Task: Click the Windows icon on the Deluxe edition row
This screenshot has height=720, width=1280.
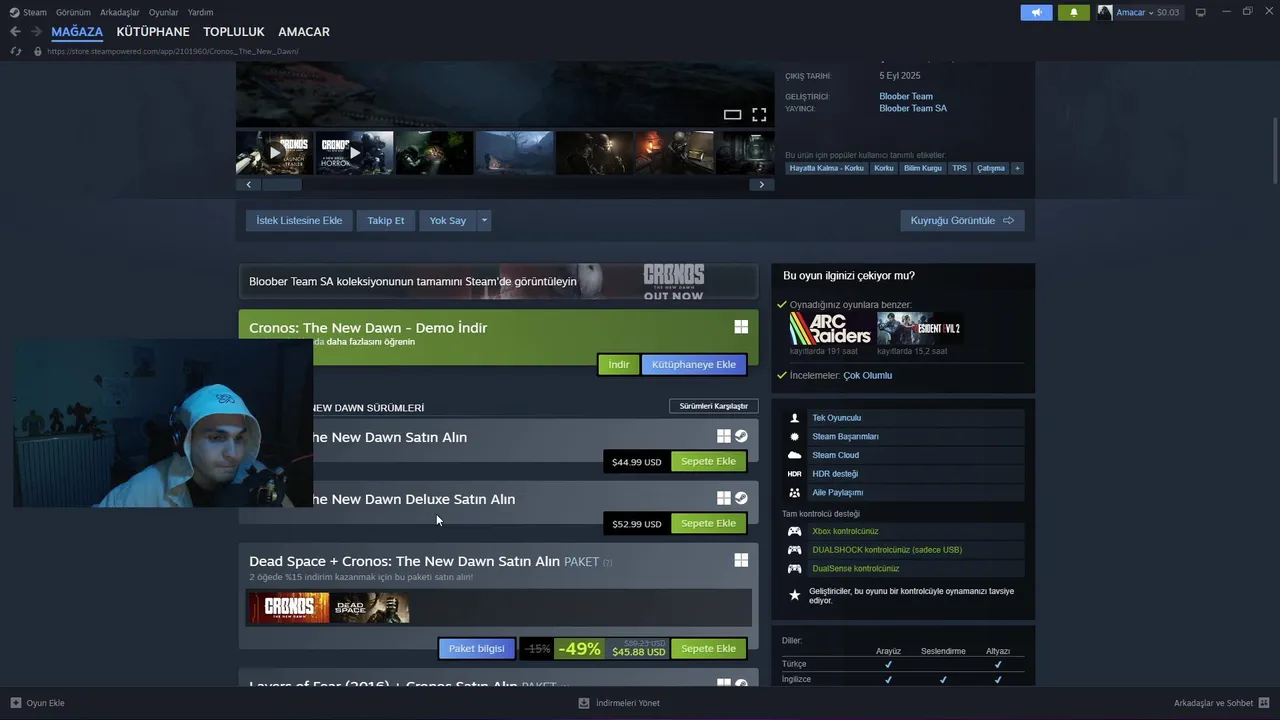Action: tap(724, 498)
